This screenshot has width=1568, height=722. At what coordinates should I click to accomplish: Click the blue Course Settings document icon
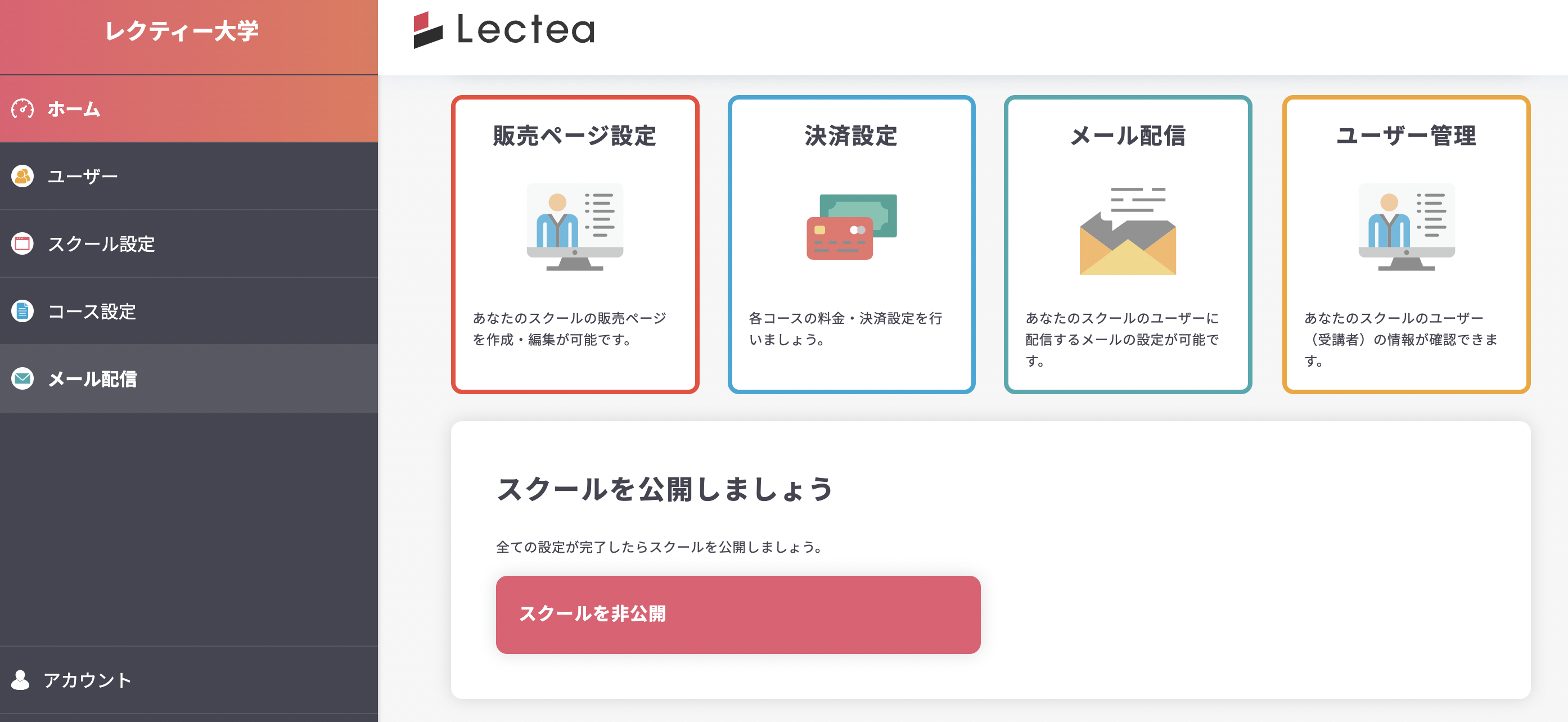[x=22, y=311]
